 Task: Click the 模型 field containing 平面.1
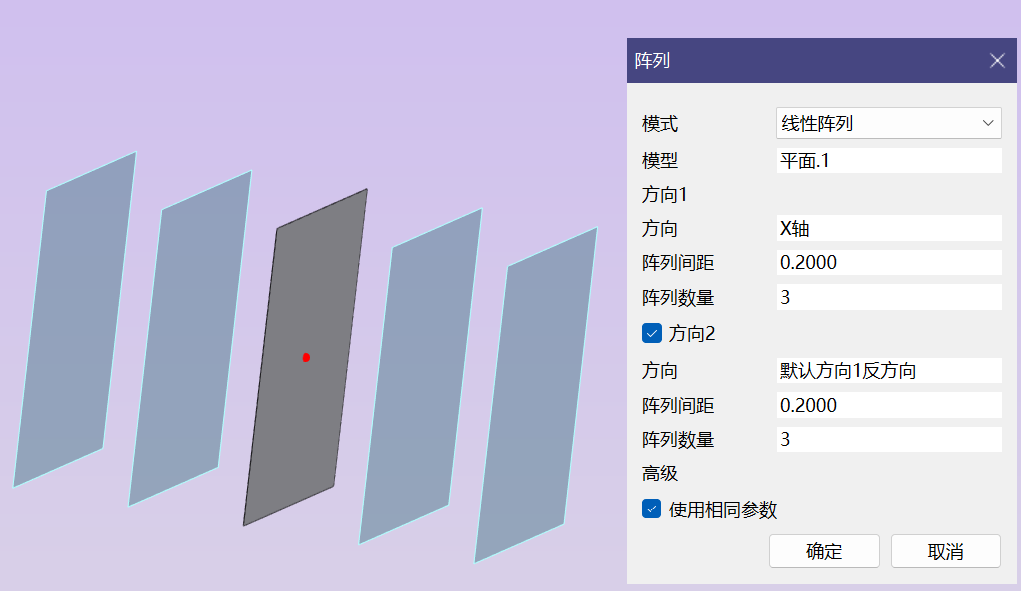(x=888, y=161)
